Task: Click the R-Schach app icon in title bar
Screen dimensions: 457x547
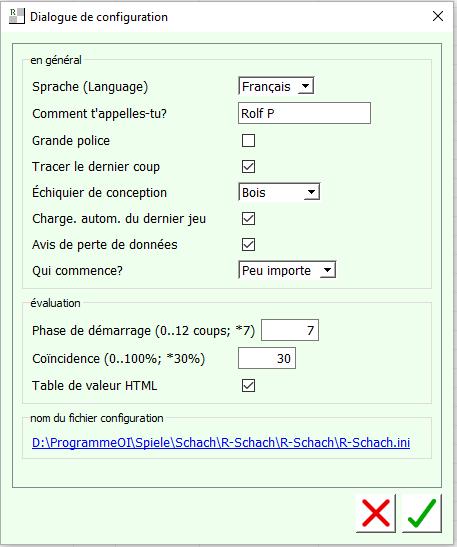Action: pyautogui.click(x=17, y=16)
